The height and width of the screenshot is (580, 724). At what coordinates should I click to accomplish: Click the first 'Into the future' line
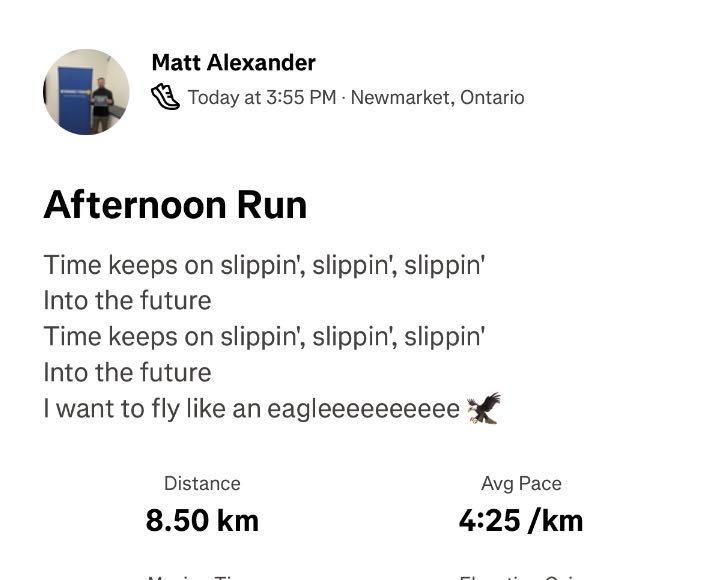pos(127,300)
